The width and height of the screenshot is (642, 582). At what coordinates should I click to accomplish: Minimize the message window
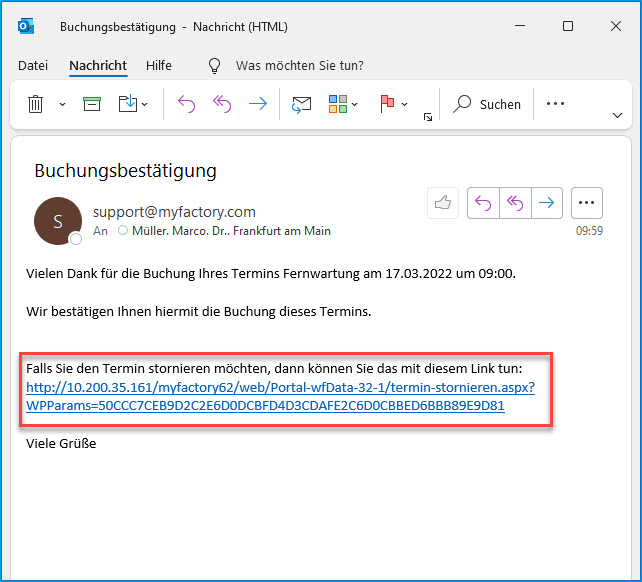tap(520, 26)
